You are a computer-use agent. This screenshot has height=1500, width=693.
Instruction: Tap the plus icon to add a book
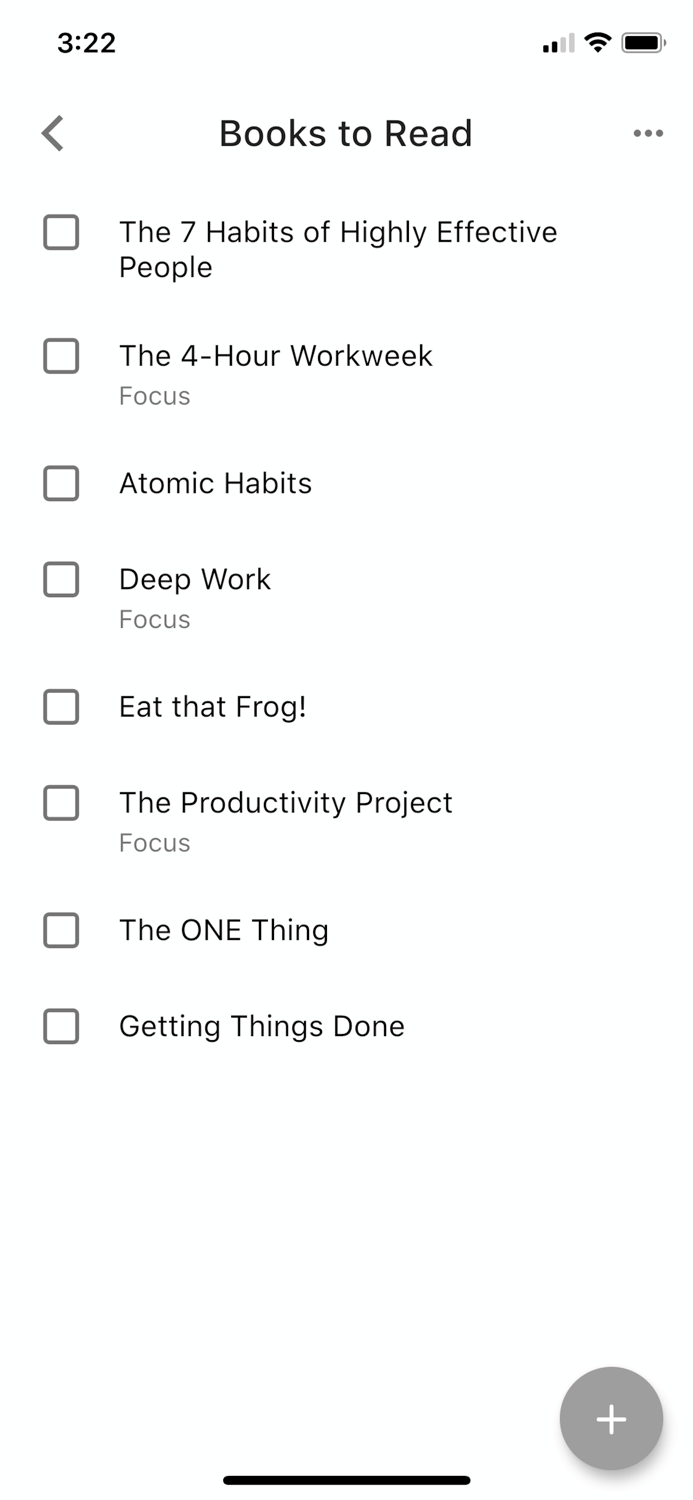pyautogui.click(x=611, y=1419)
